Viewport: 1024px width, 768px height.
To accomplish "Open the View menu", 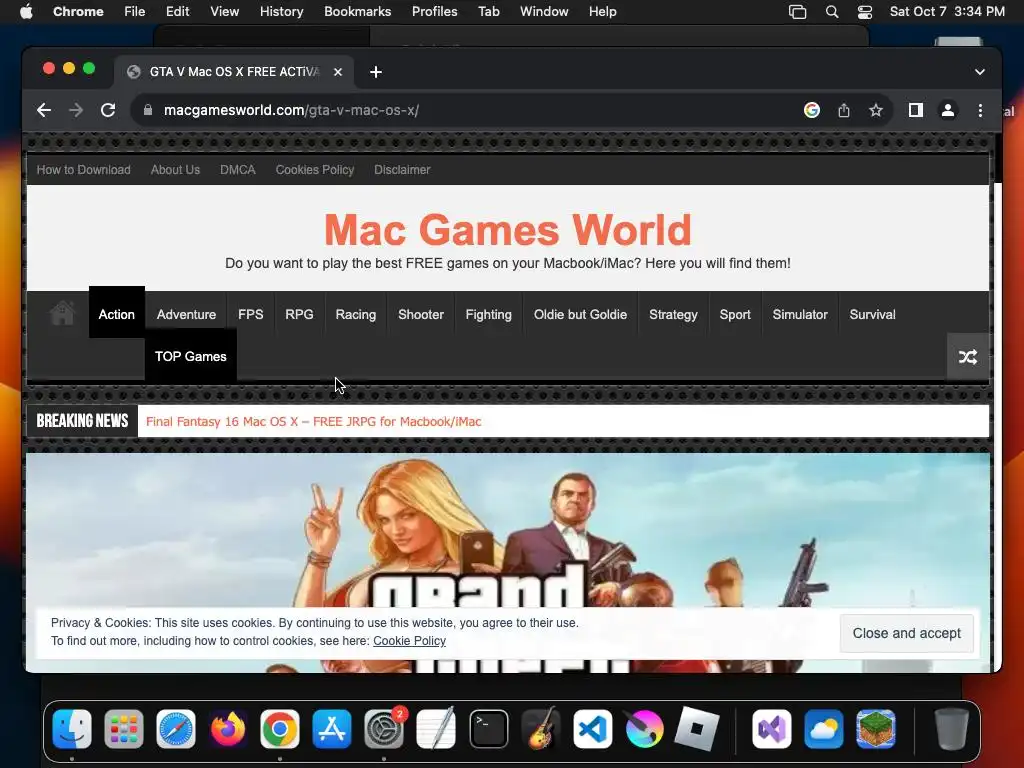I will click(x=225, y=12).
